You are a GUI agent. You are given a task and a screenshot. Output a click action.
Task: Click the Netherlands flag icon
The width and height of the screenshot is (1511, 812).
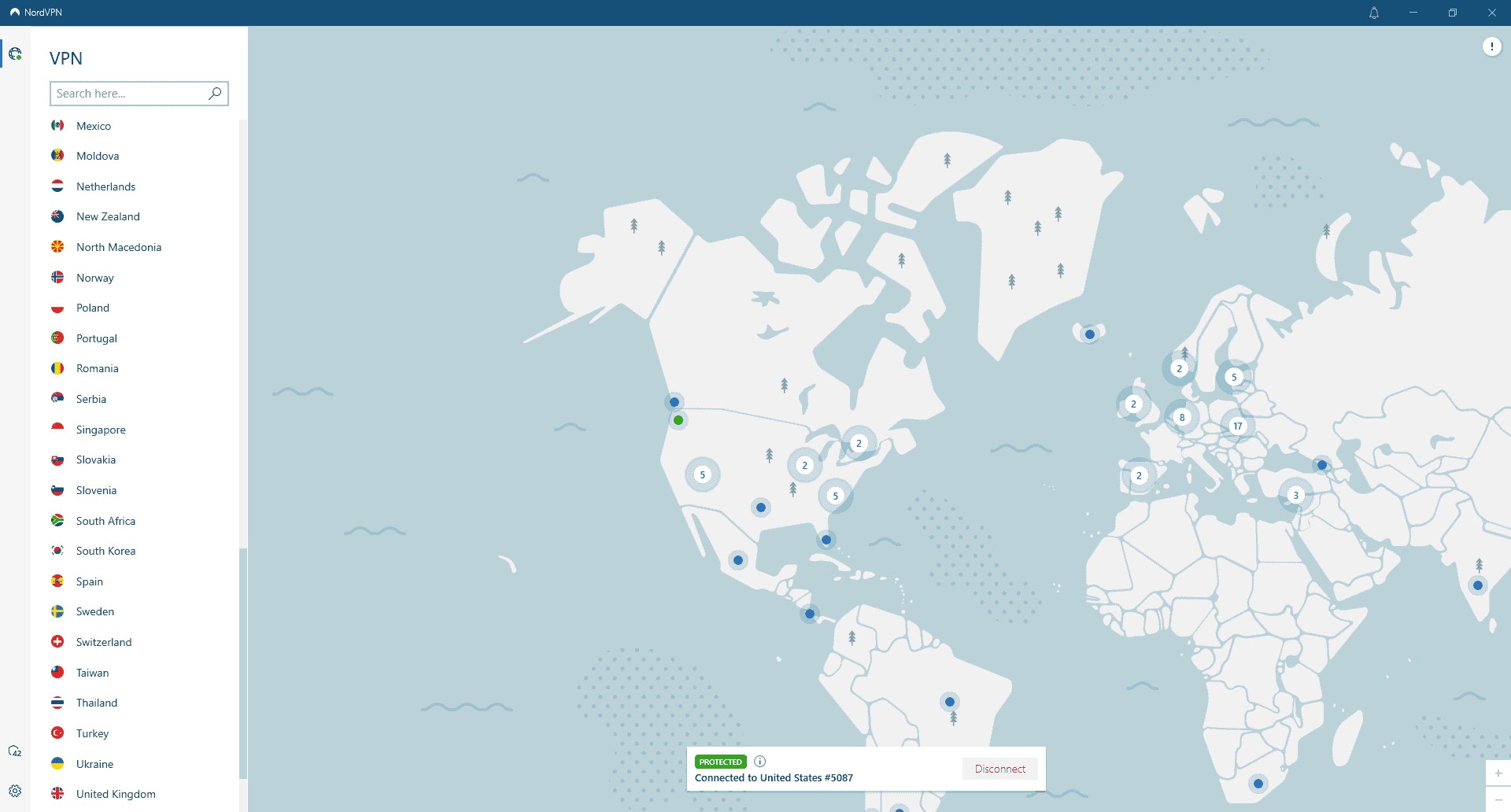tap(57, 186)
